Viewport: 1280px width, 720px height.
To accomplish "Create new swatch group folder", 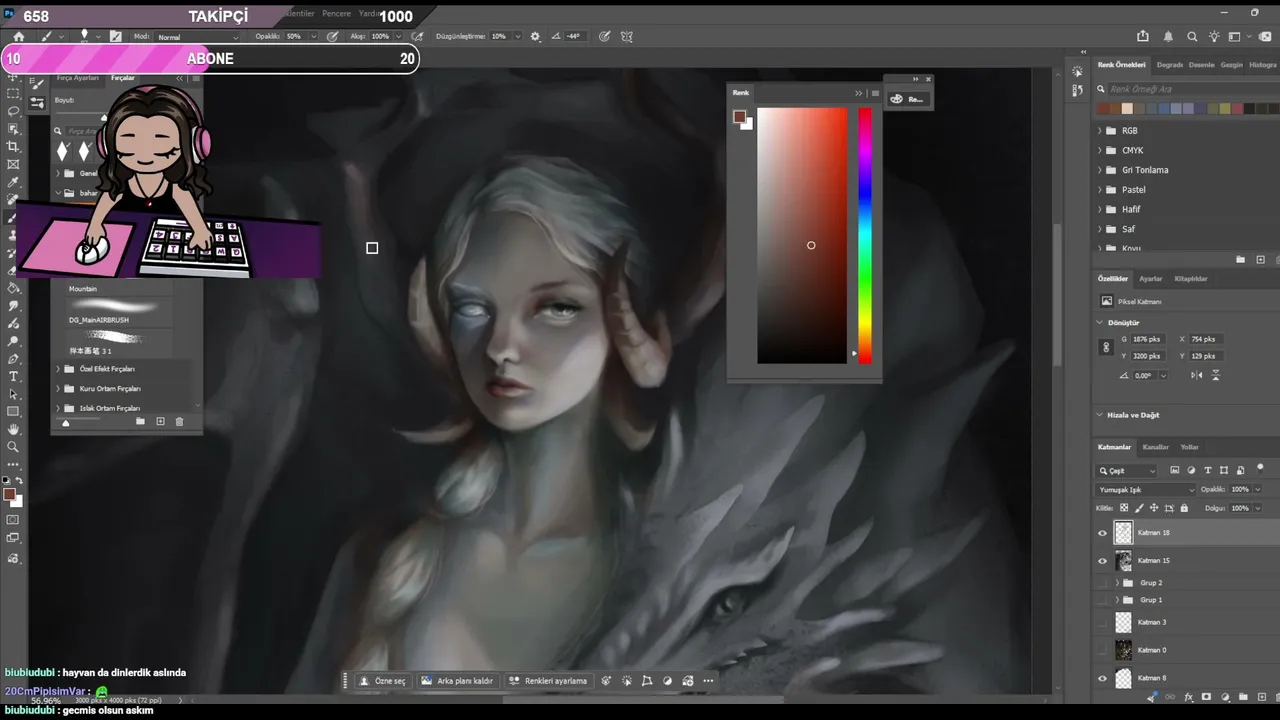I will (1241, 260).
